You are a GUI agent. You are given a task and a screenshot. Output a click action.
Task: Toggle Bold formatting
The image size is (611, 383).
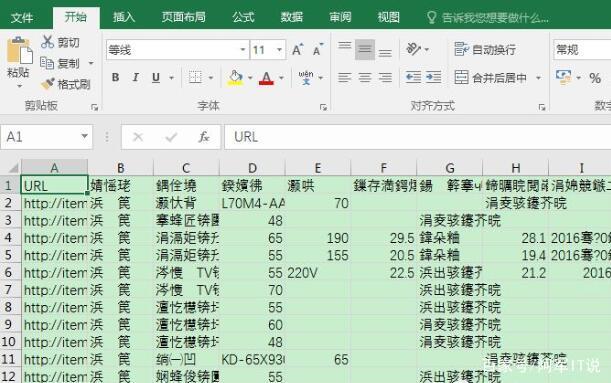pyautogui.click(x=115, y=78)
